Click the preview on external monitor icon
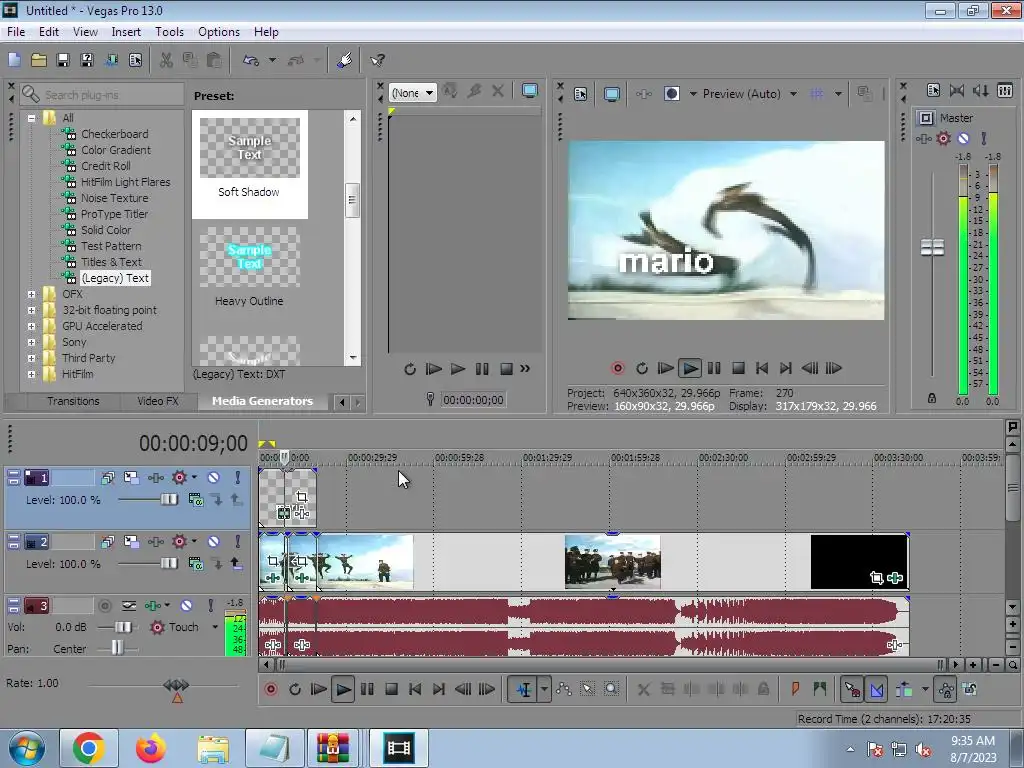The image size is (1024, 768). click(x=611, y=94)
